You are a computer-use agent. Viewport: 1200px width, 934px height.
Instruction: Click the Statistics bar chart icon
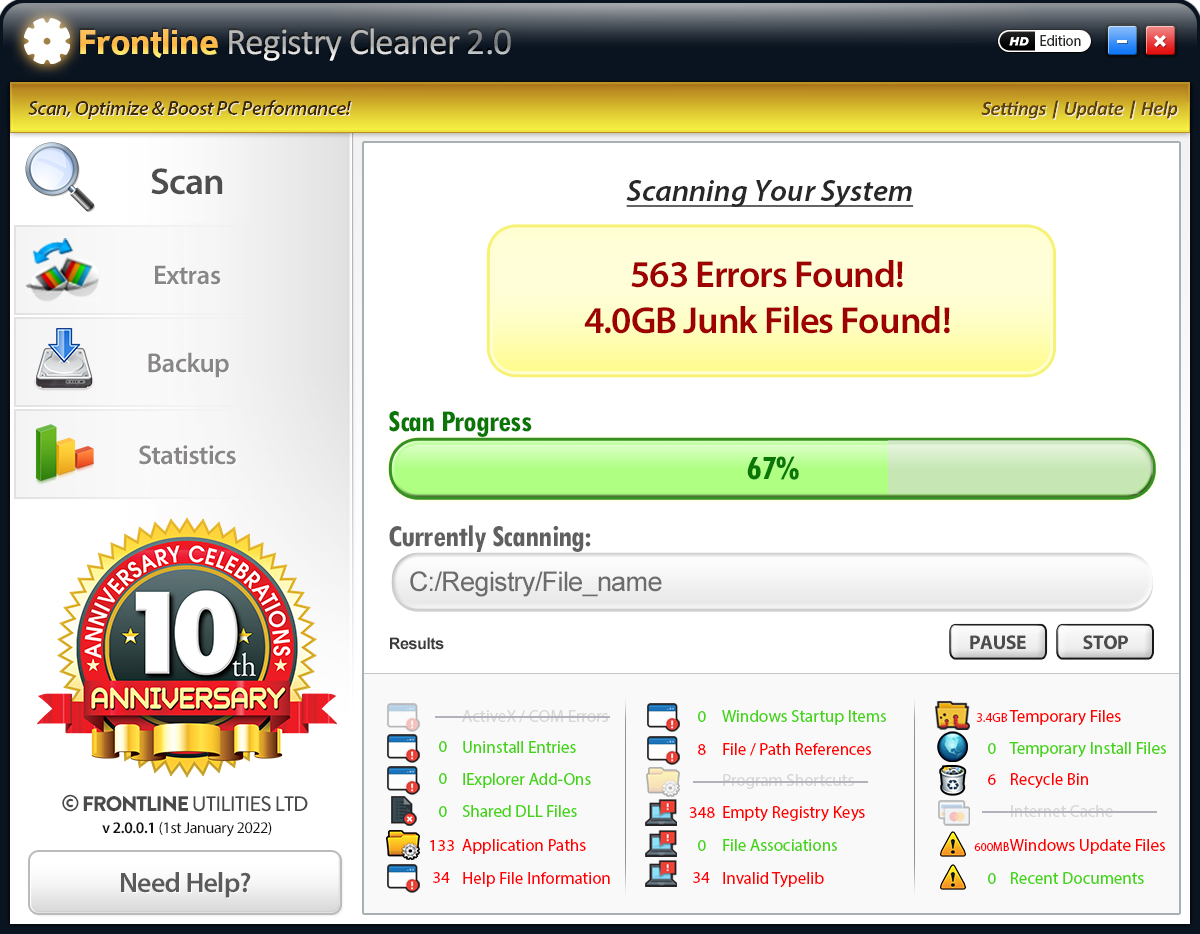click(64, 452)
